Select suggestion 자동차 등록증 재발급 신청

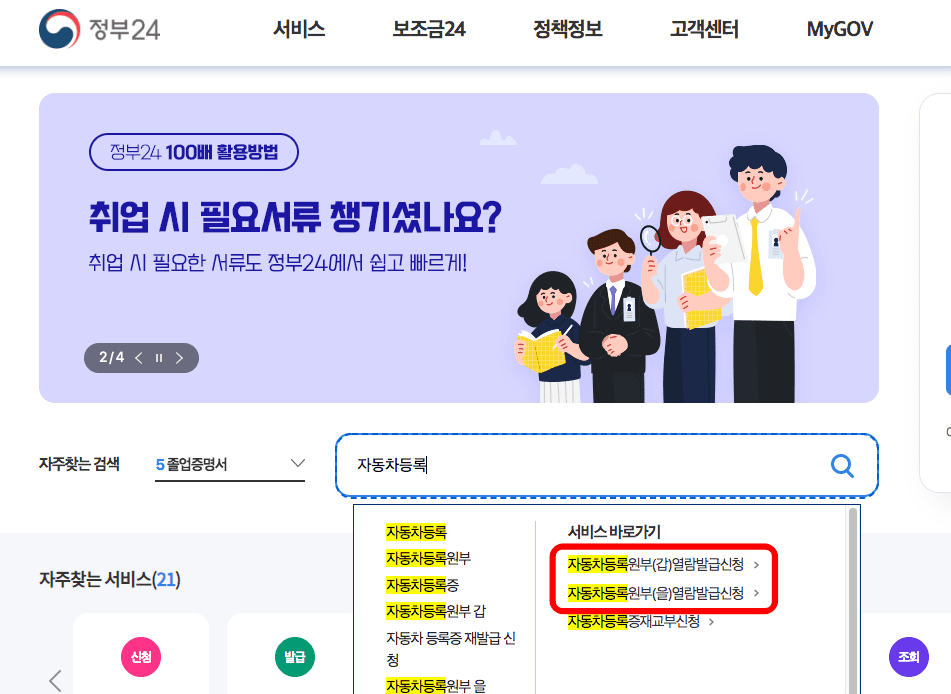(451, 649)
